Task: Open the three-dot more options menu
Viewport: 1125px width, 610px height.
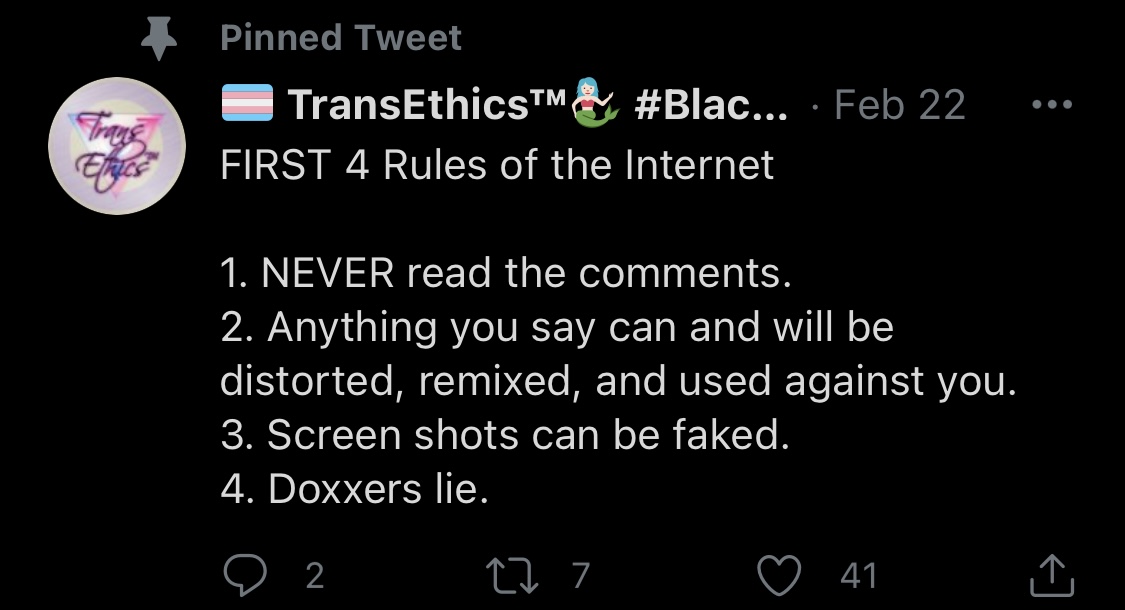Action: tap(1052, 105)
